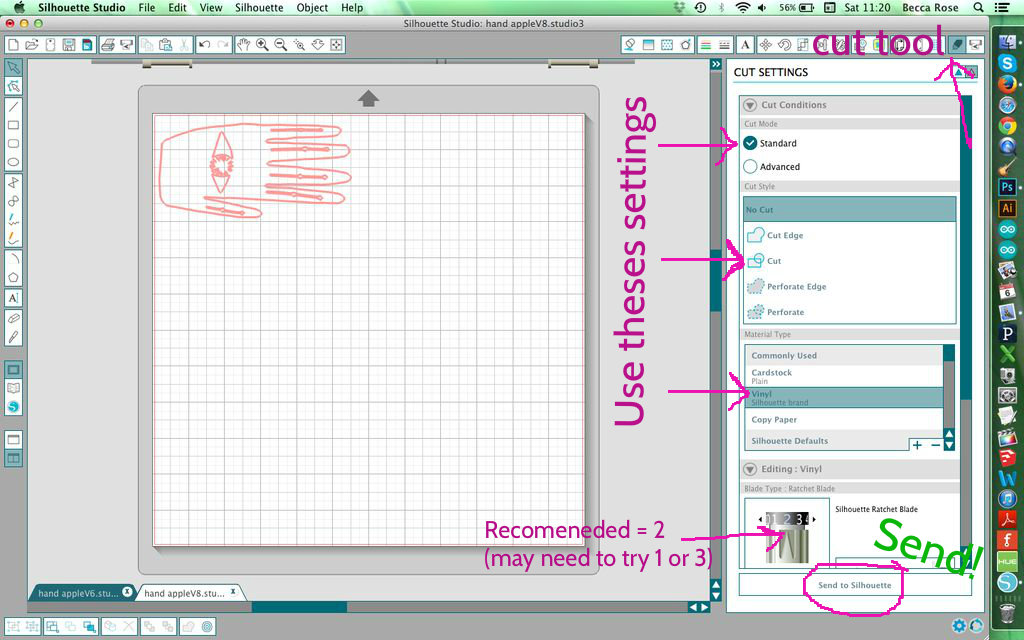Image resolution: width=1024 pixels, height=640 pixels.
Task: Select Vinyl Silhouette brand material
Action: 844,398
